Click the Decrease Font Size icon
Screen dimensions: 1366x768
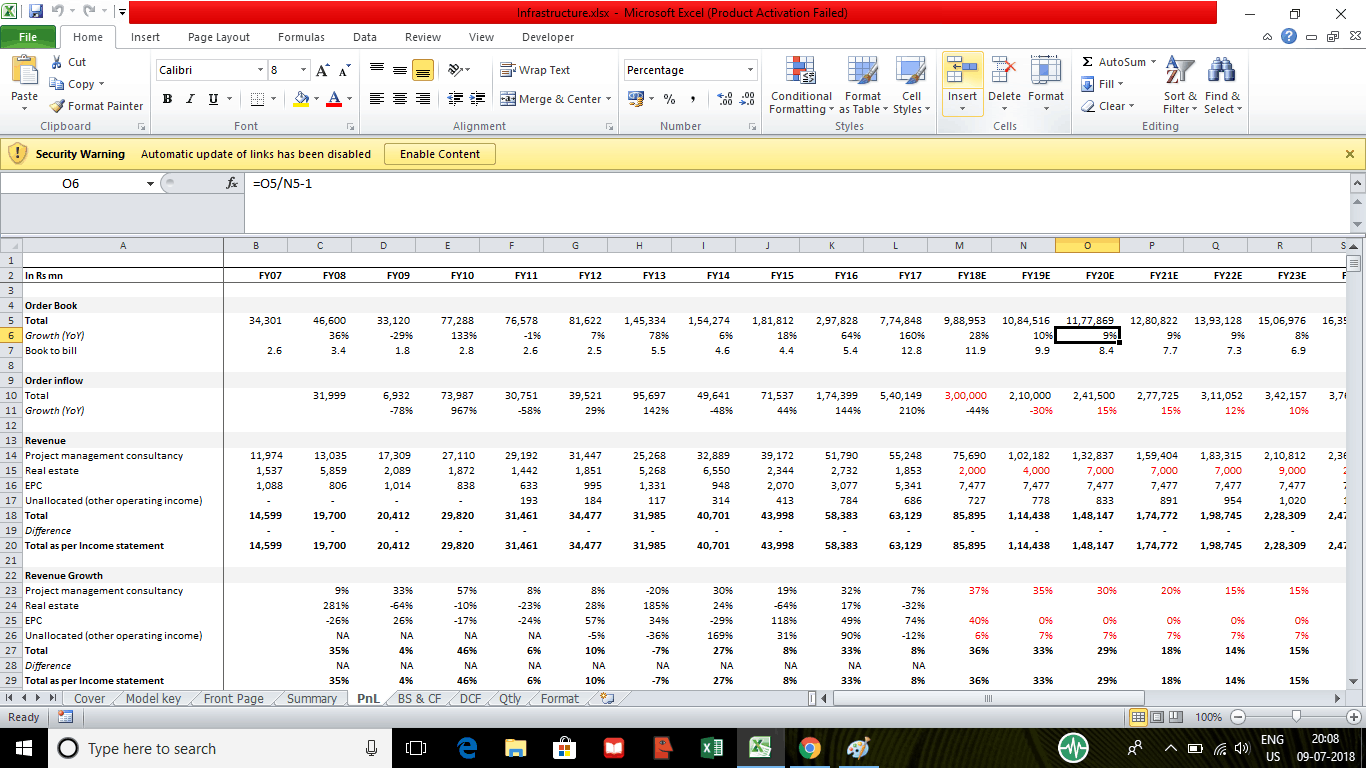coord(345,70)
